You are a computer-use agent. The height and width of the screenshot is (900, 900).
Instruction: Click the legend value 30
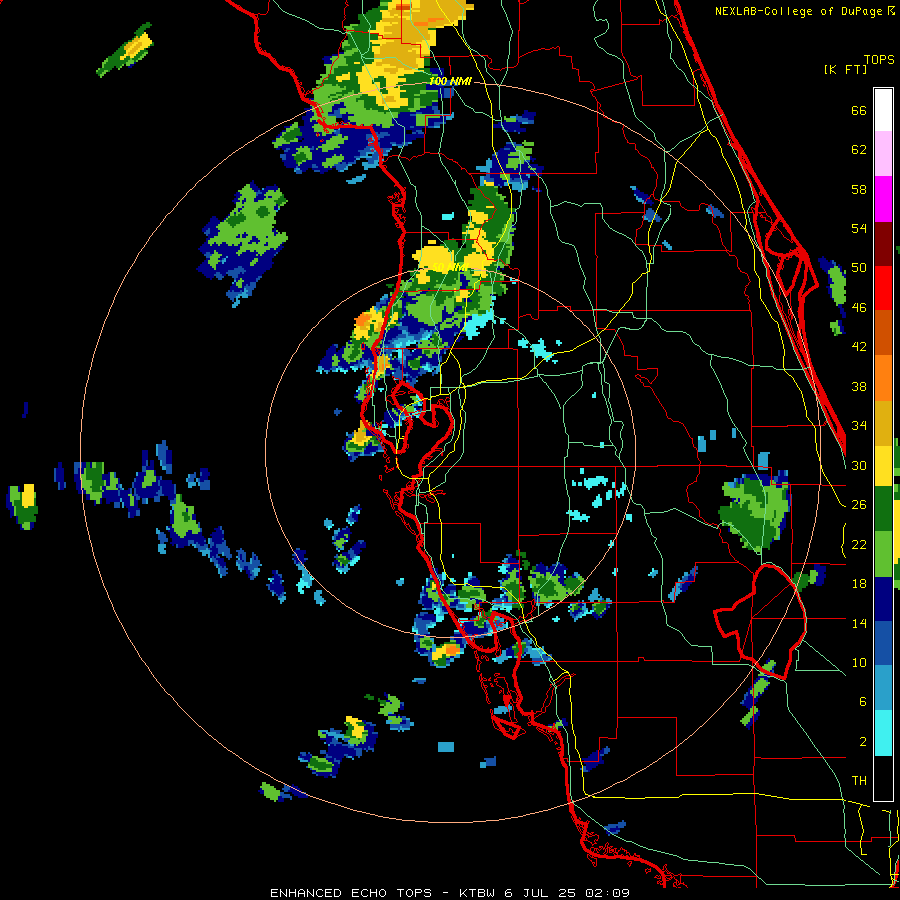[x=859, y=465]
